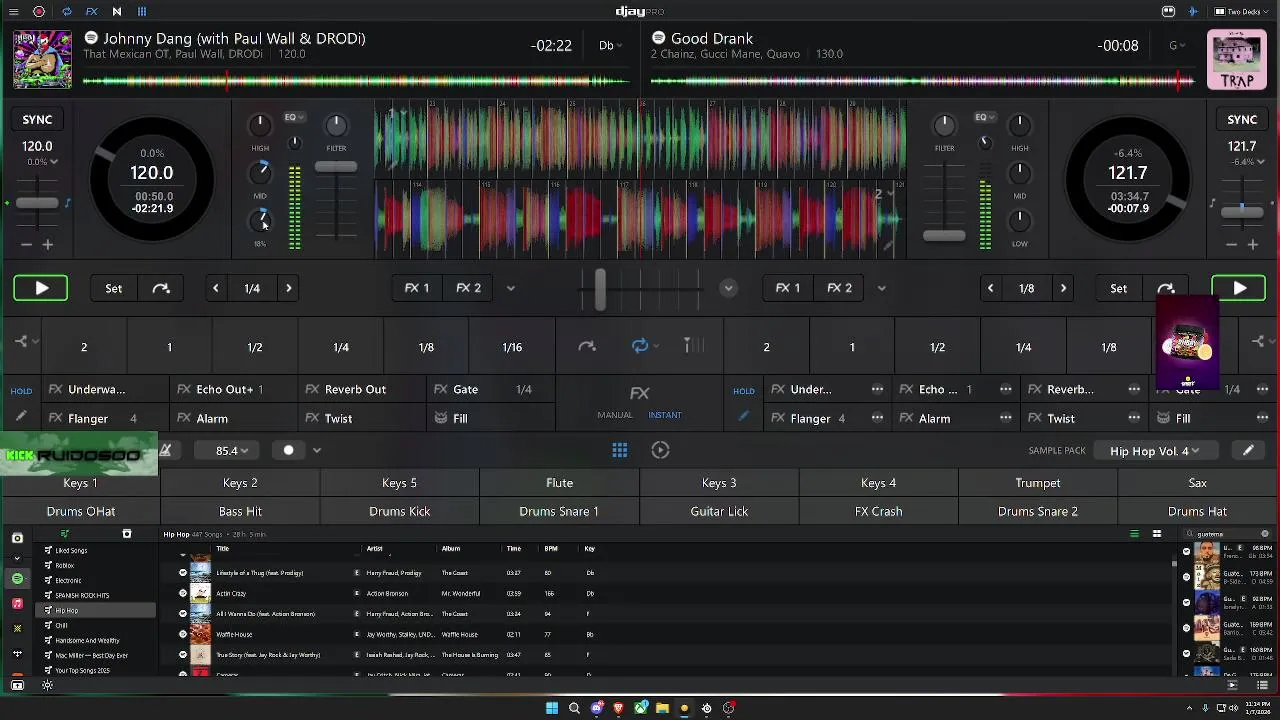This screenshot has height=720, width=1280.
Task: Open the left deck EQ mode dropdown
Action: tap(294, 117)
